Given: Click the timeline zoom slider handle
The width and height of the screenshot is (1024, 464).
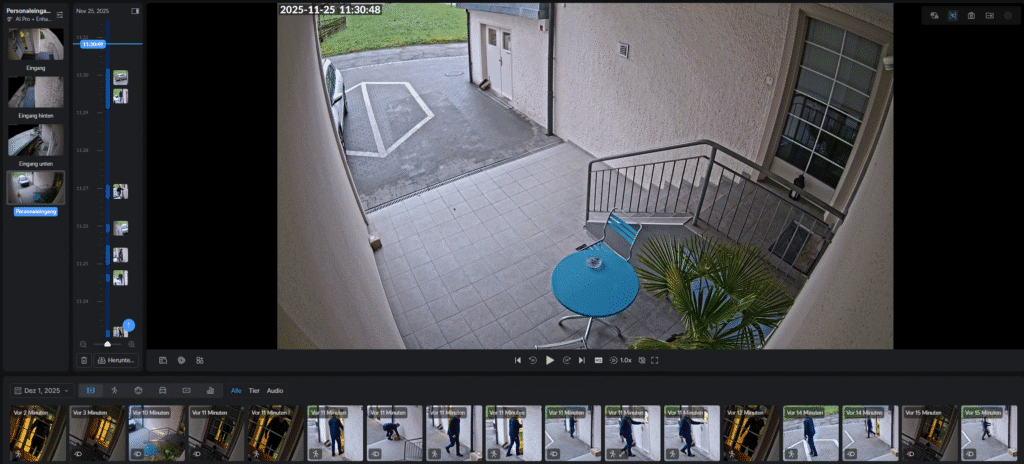Looking at the screenshot, I should (x=108, y=344).
